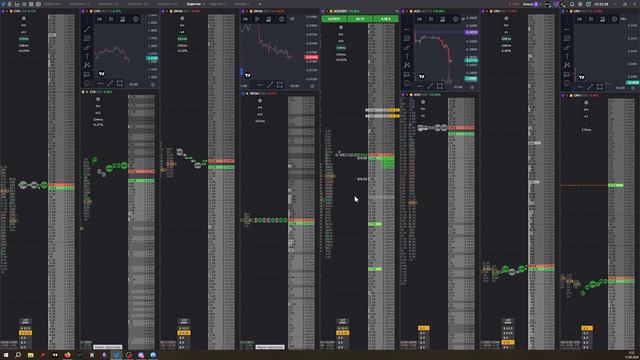
Task: Click the TradingView logo on first chart
Action: [102, 74]
